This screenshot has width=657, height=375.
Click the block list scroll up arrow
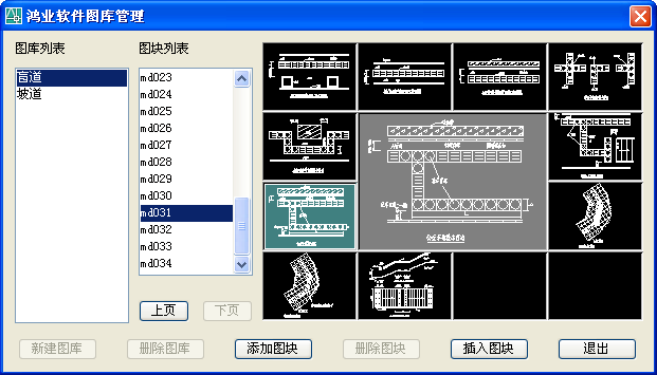(x=242, y=78)
